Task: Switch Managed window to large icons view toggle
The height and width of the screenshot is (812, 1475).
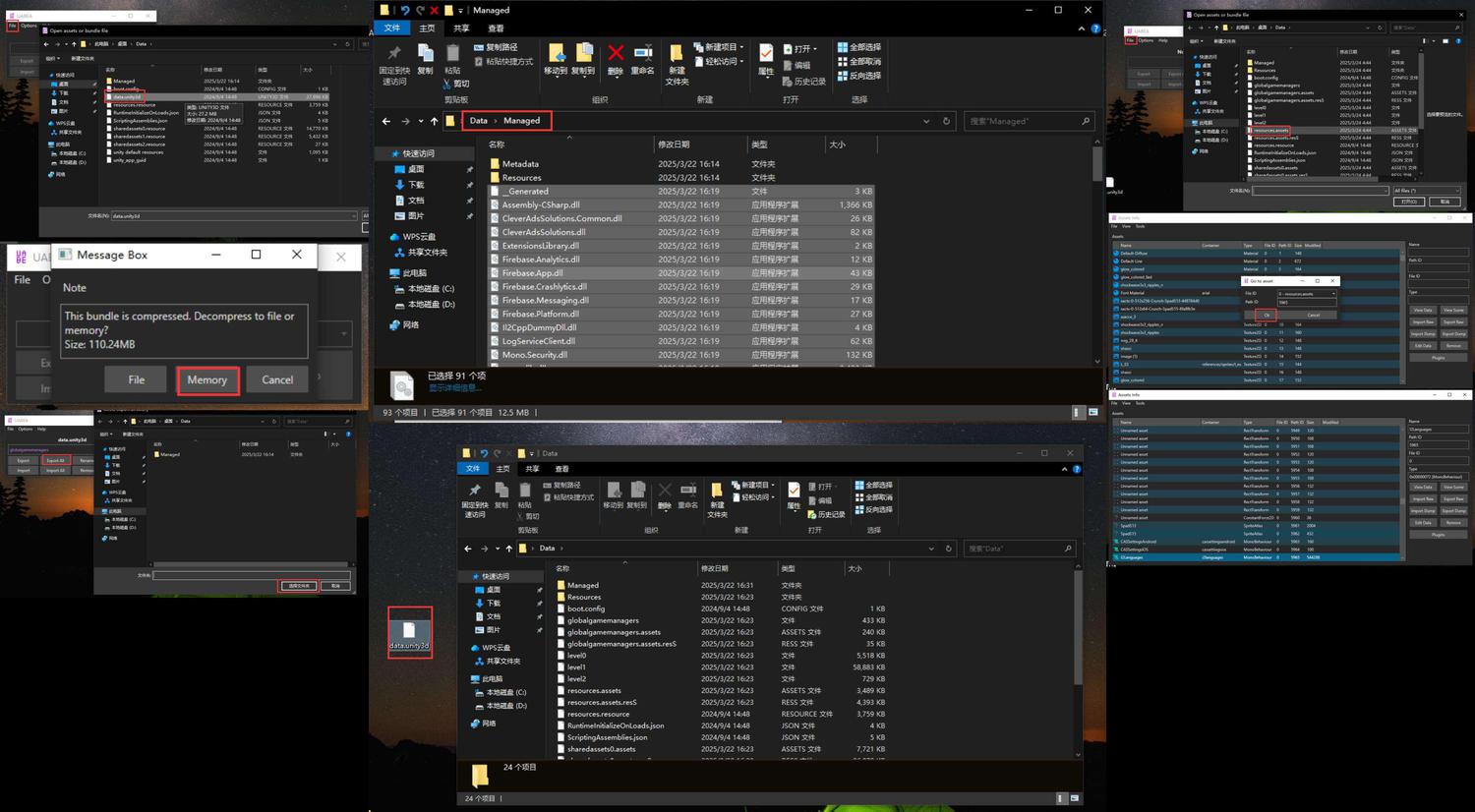Action: (x=1092, y=413)
